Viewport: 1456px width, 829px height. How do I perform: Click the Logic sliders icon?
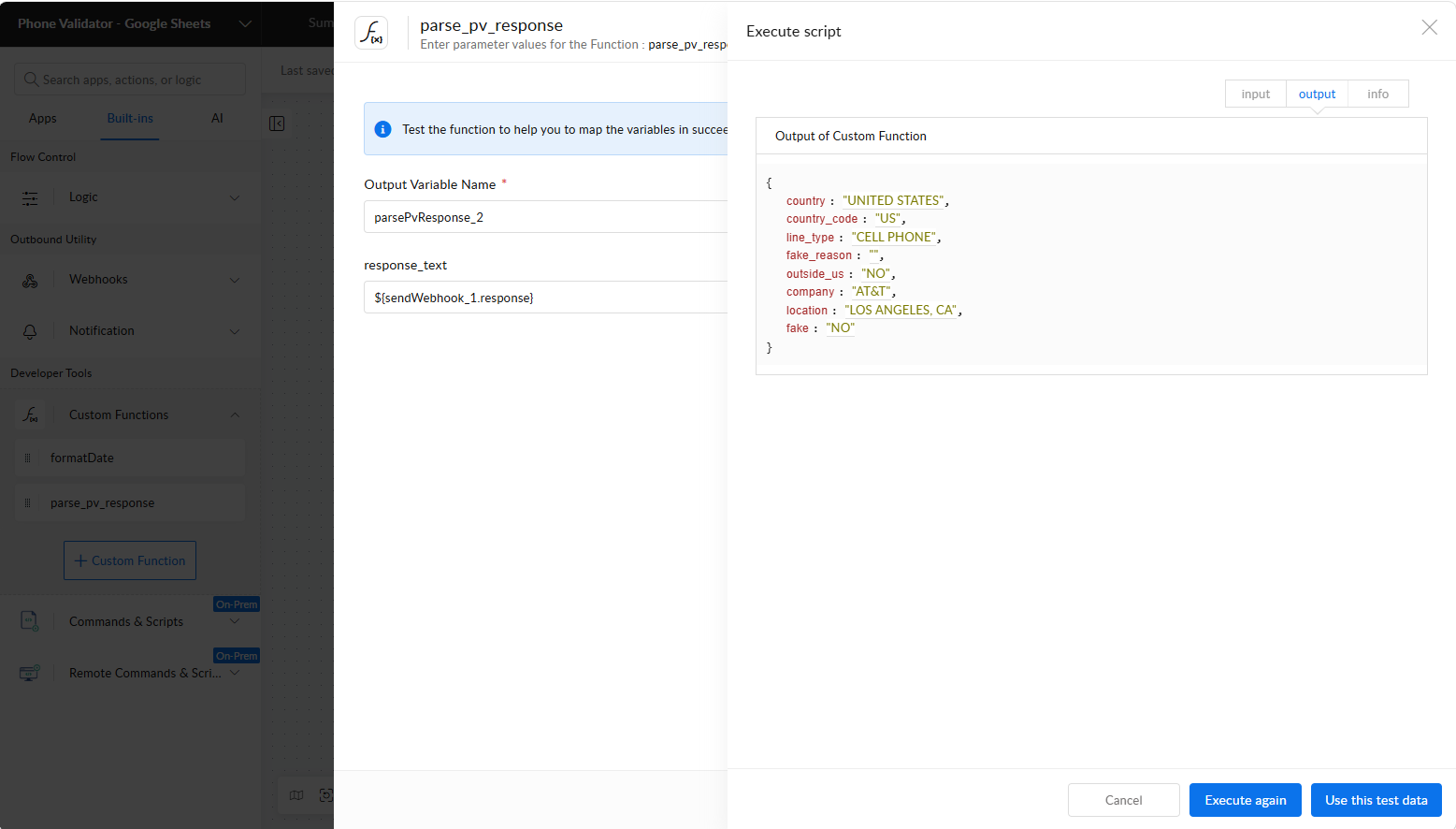pos(30,197)
